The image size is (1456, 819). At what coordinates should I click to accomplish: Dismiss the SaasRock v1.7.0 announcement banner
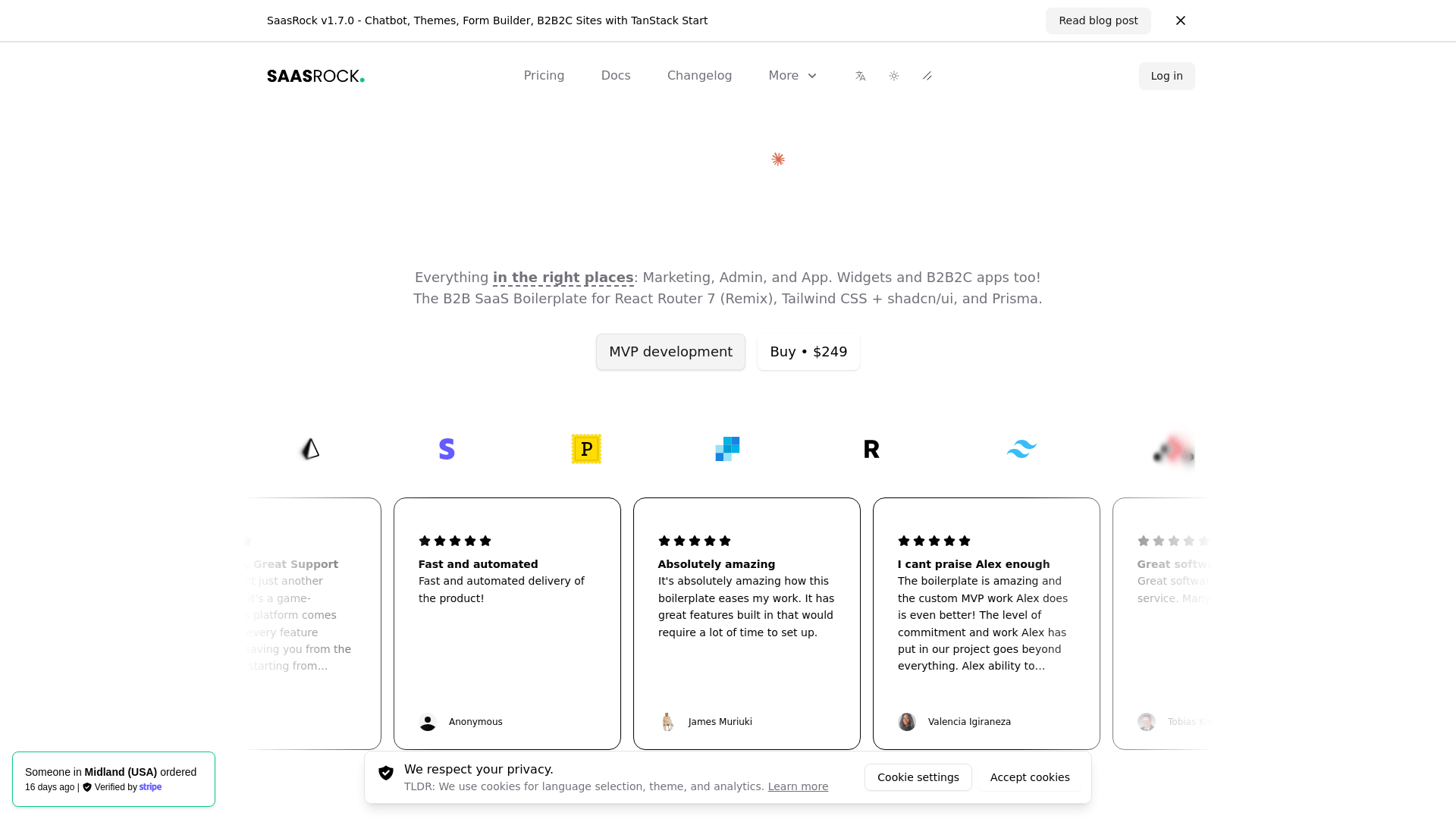pos(1181,20)
